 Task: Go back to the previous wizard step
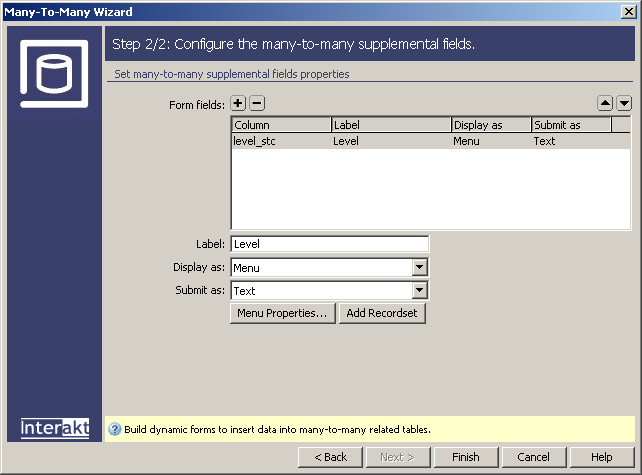330,457
